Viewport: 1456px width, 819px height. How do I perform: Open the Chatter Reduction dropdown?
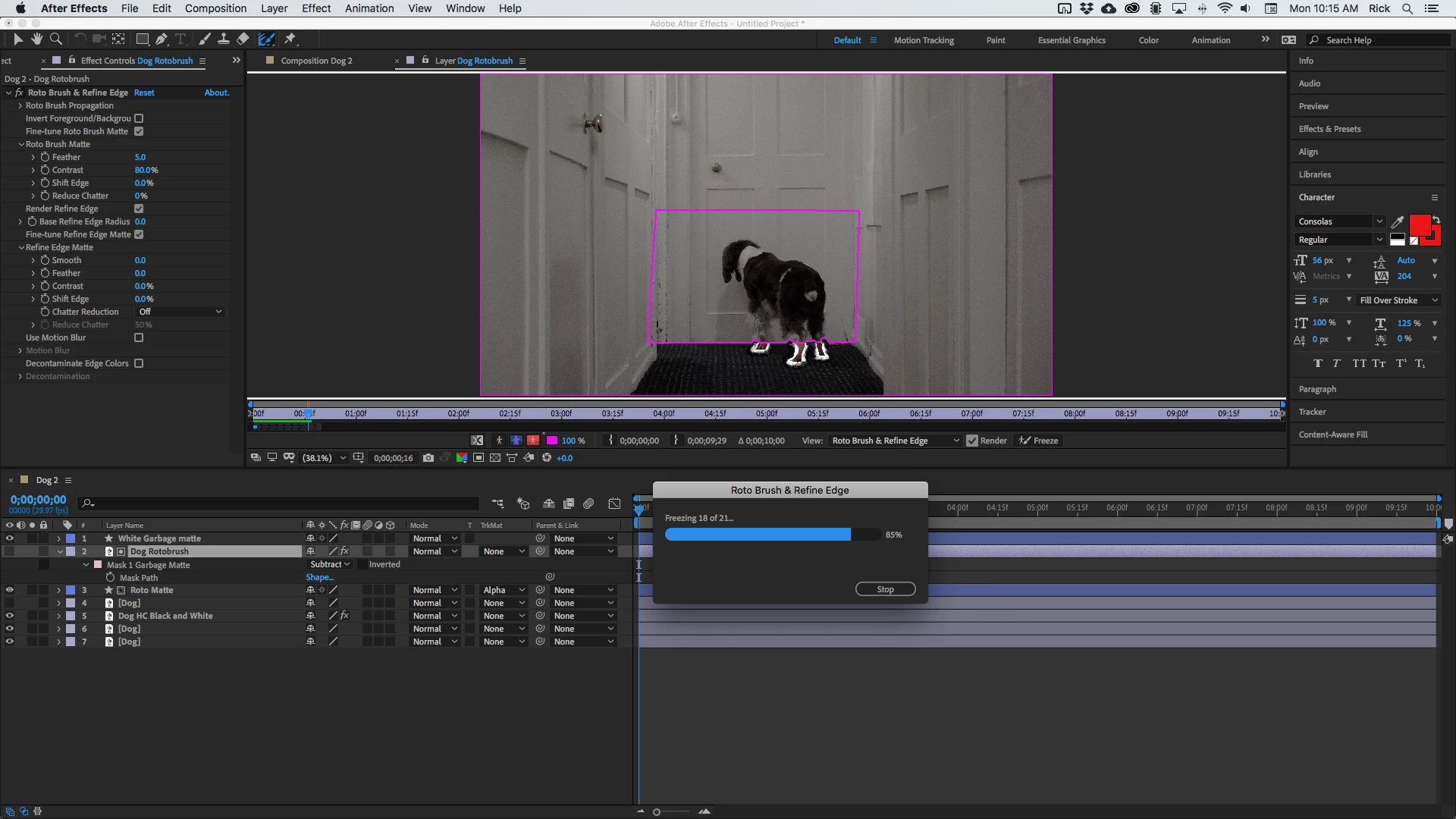pyautogui.click(x=180, y=312)
